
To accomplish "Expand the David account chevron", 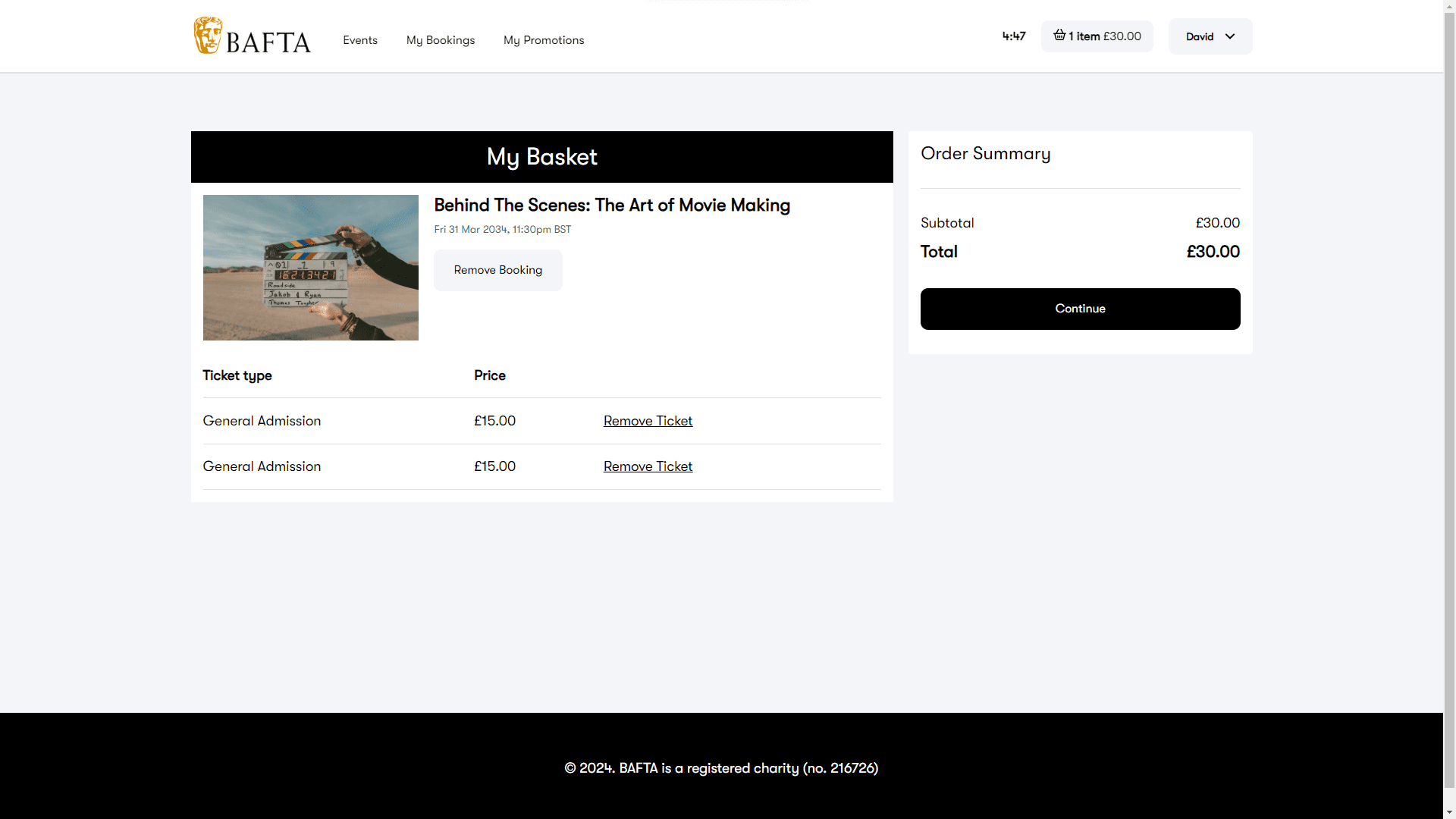I will (1230, 36).
